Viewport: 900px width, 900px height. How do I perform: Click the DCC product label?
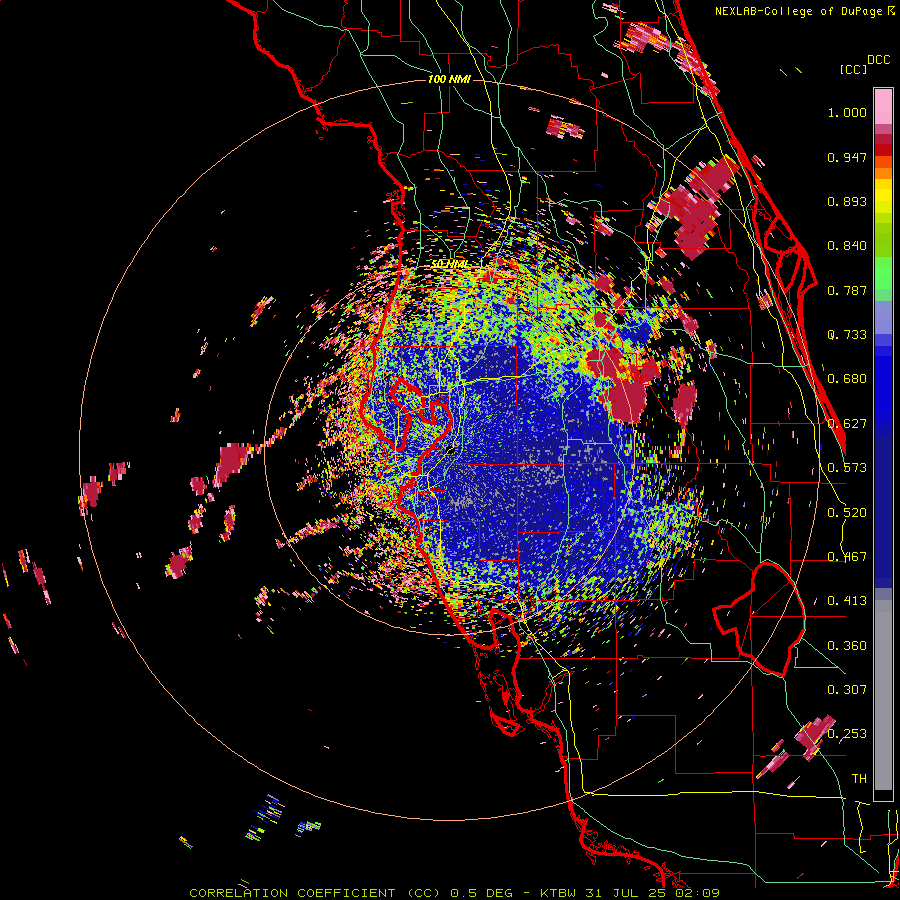point(879,60)
